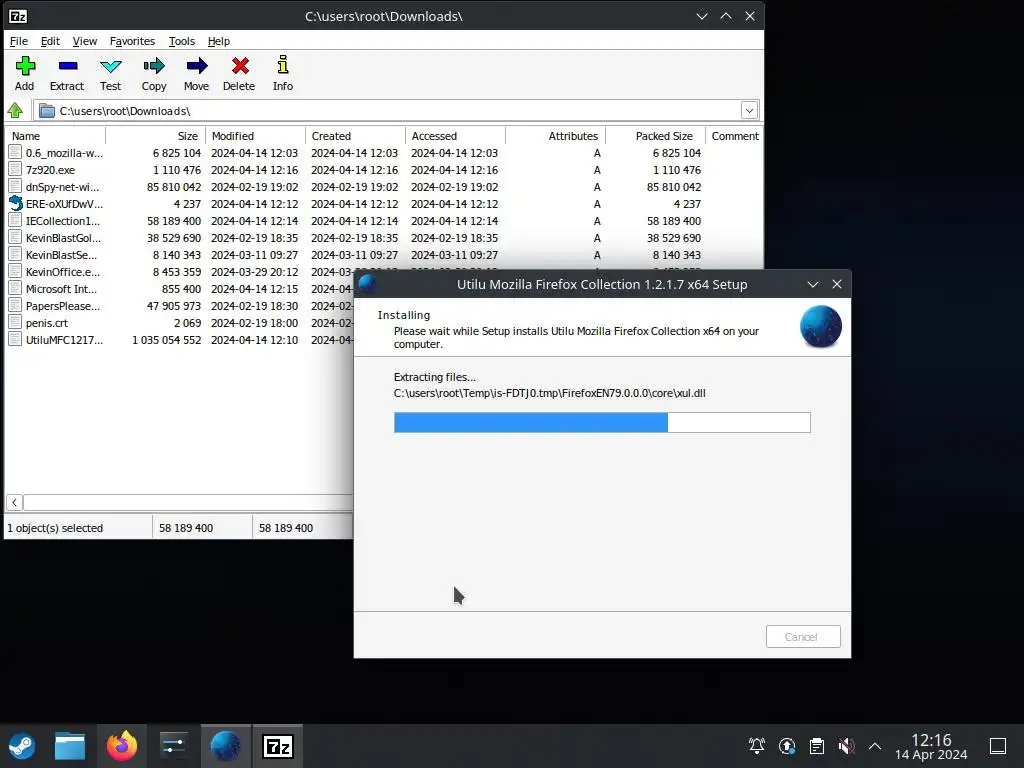Viewport: 1024px width, 768px height.
Task: Open the View menu
Action: [84, 41]
